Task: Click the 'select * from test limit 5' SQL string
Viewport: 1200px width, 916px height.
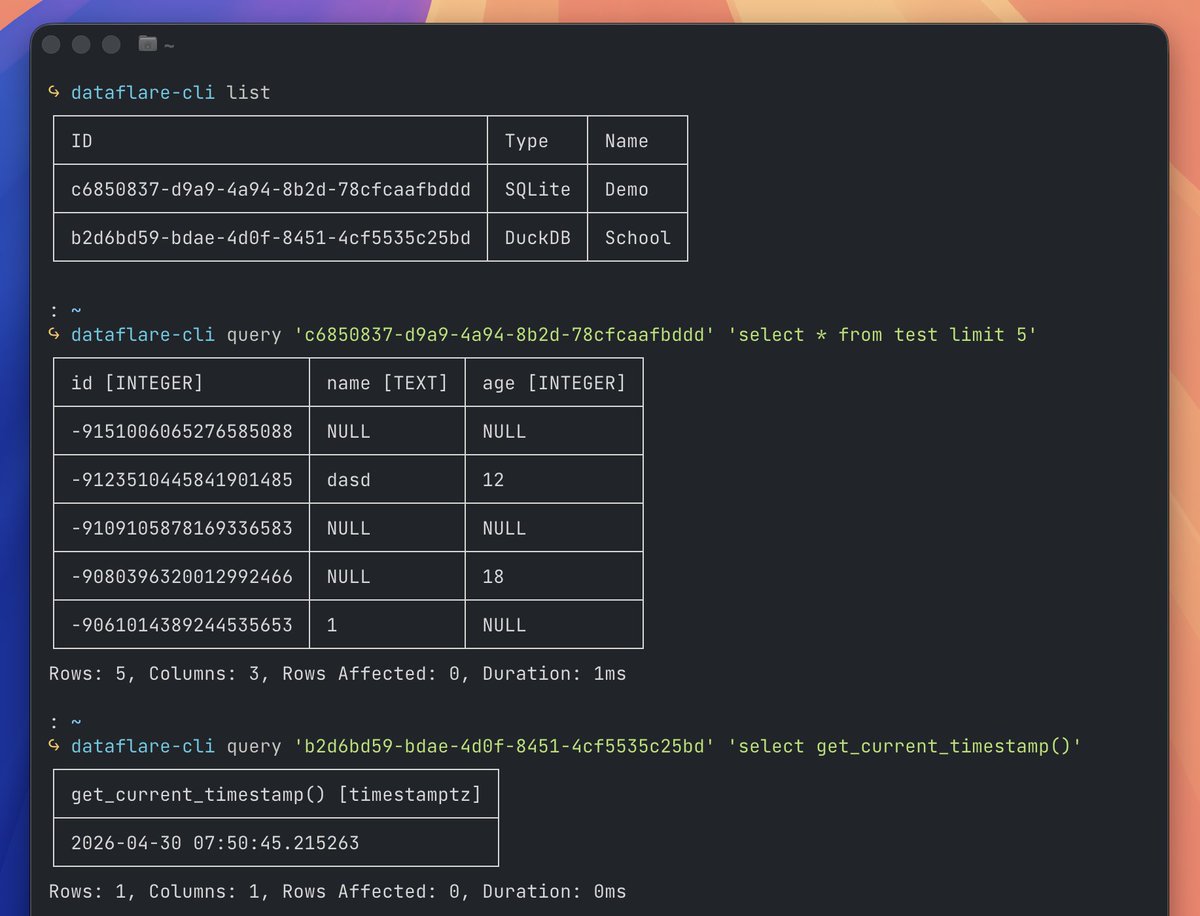Action: [882, 335]
